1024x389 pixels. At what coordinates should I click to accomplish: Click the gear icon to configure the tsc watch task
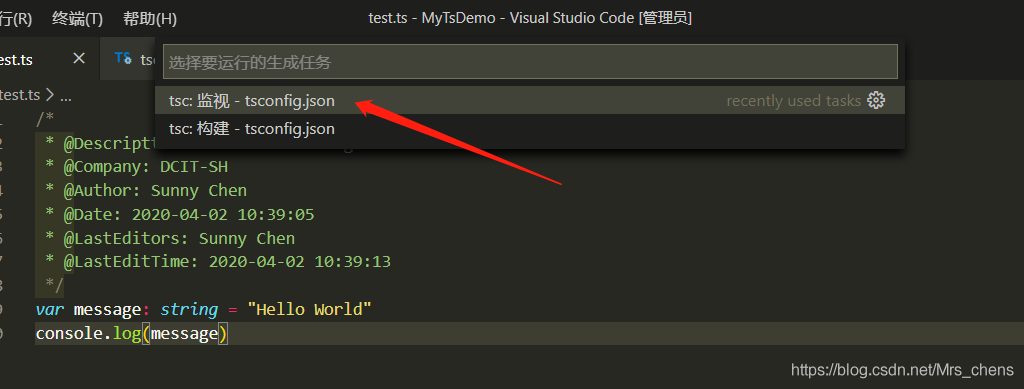(x=876, y=101)
